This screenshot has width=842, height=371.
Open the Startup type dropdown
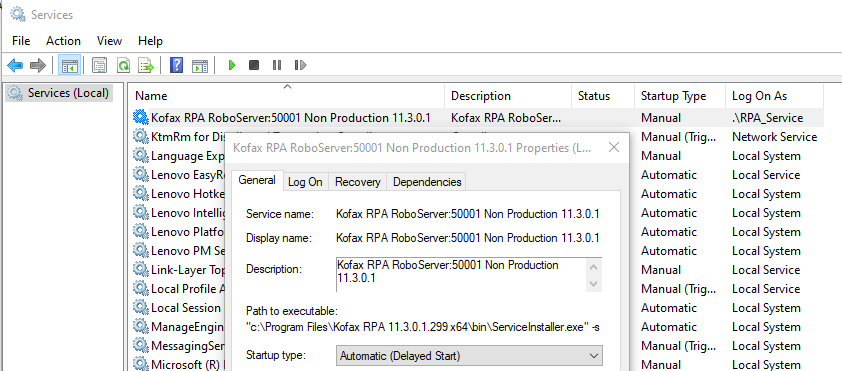470,355
